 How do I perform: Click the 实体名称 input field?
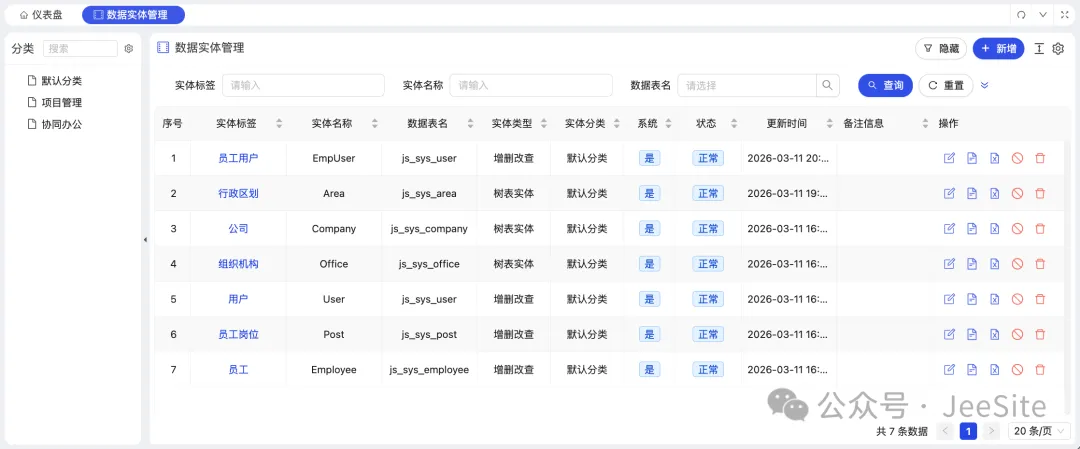pyautogui.click(x=530, y=86)
